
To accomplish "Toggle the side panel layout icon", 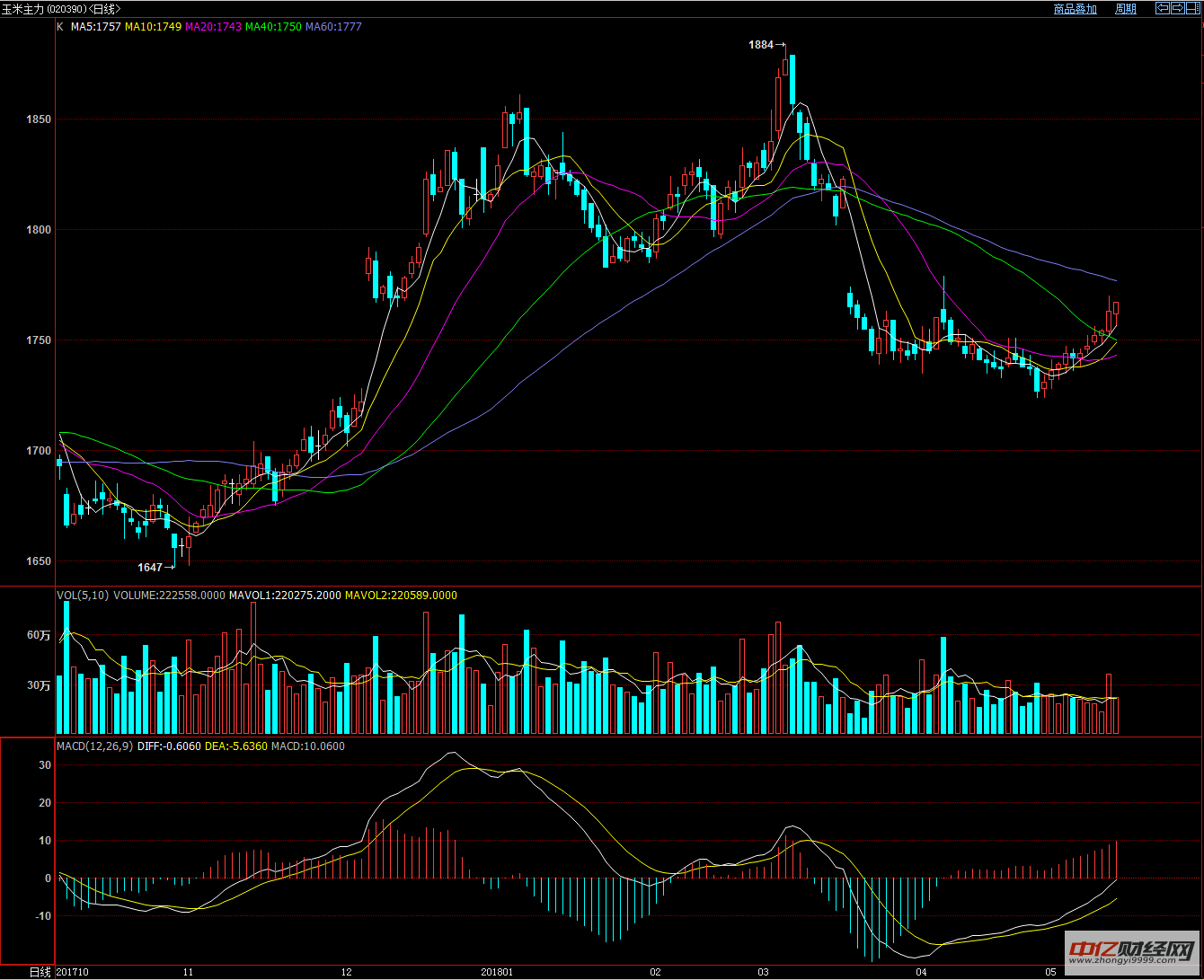I will (1192, 8).
